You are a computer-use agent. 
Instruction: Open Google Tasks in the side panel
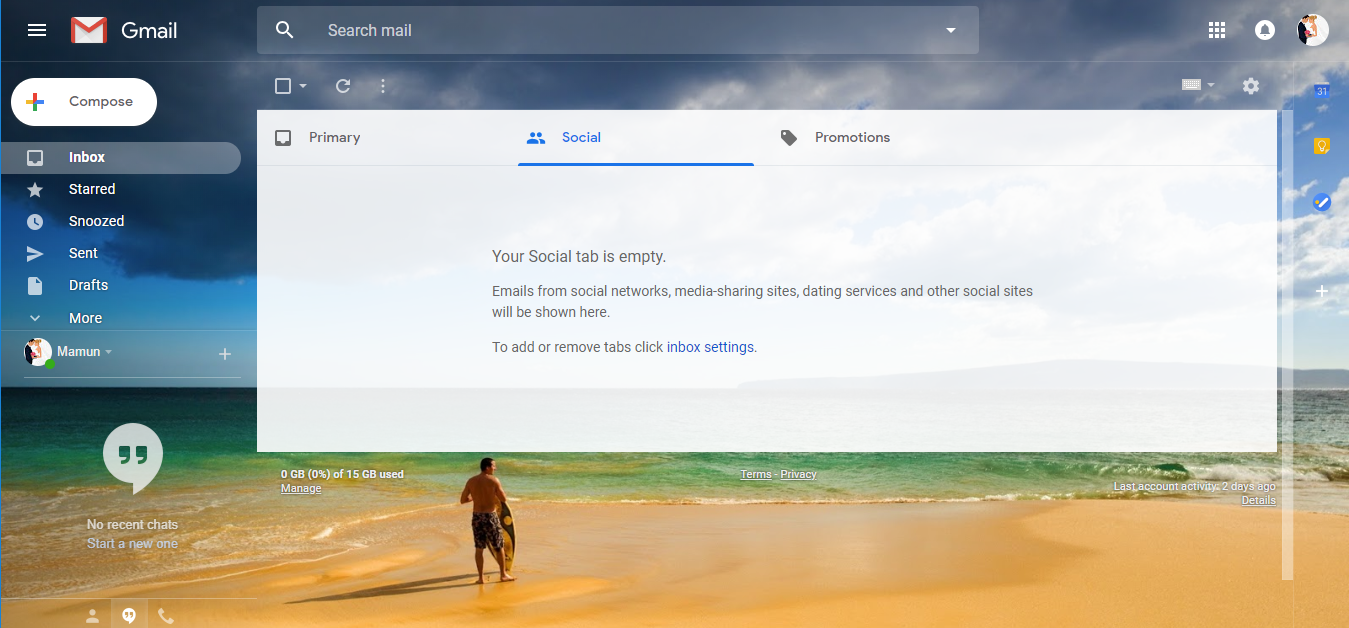1322,202
